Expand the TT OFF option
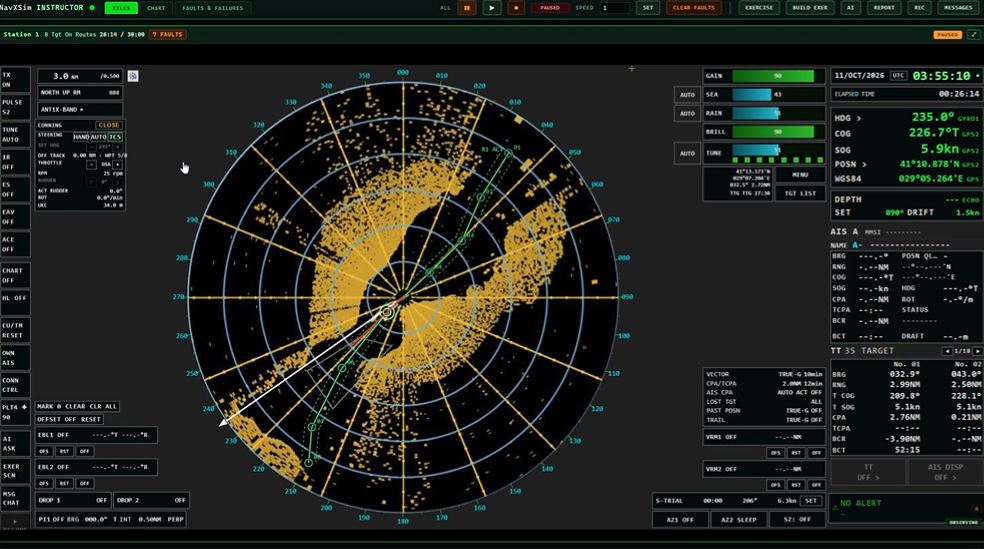984x549 pixels. (868, 472)
